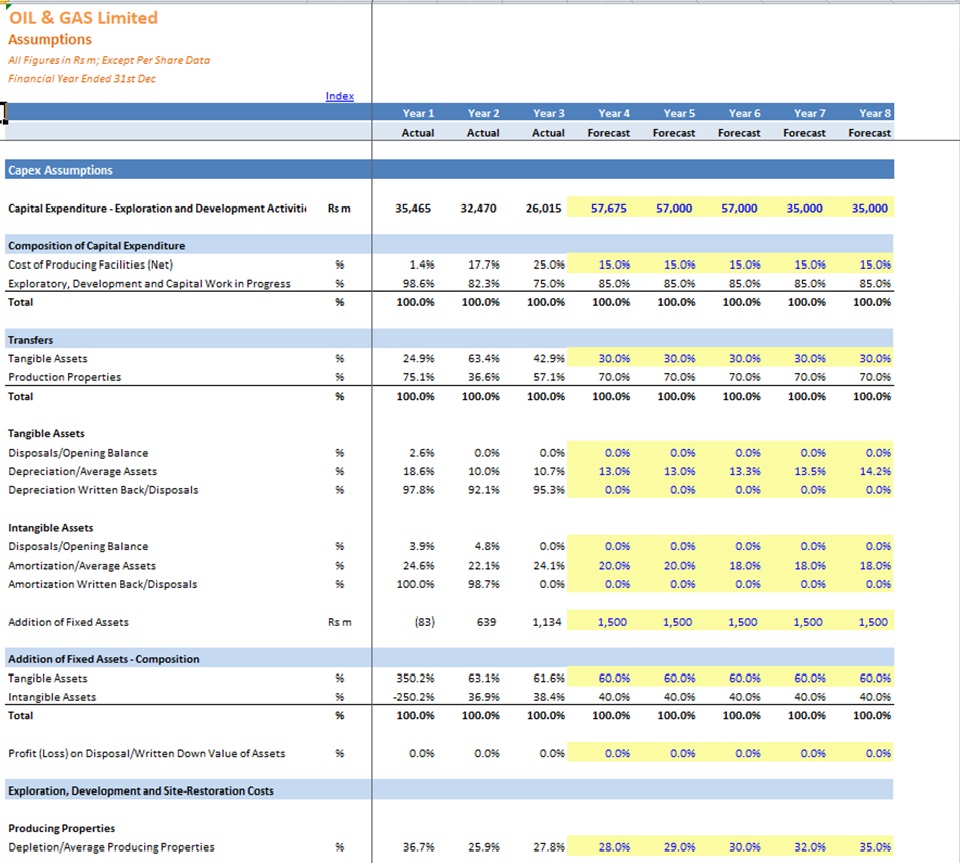Viewport: 960px width, 863px height.
Task: Click the Producing Properties subheading
Action: click(61, 828)
